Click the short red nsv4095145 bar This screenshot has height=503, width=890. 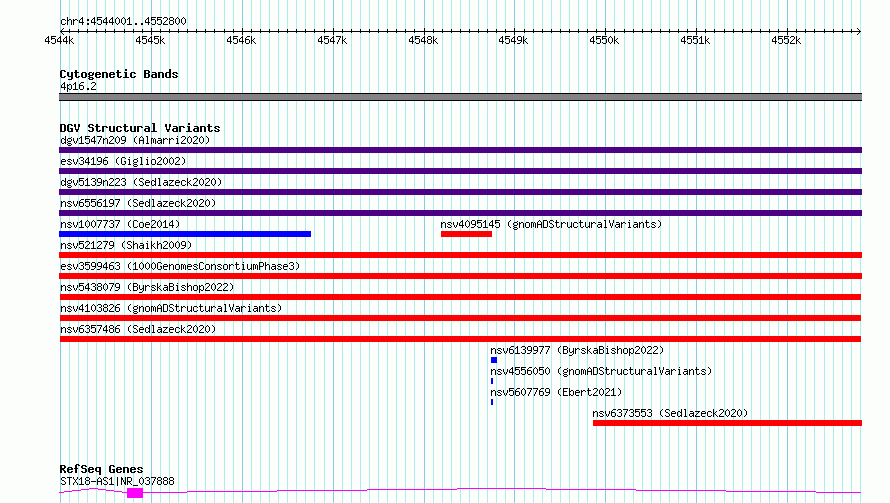point(466,234)
